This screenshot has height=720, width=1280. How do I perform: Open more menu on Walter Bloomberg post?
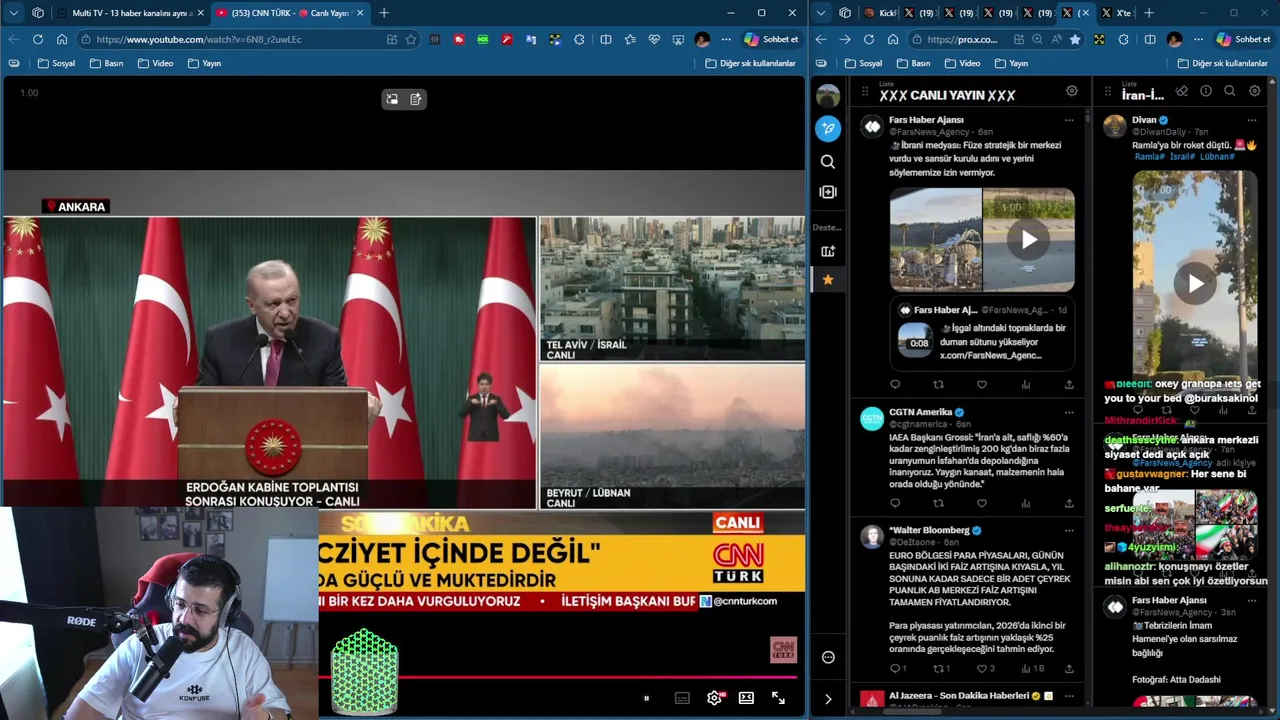[x=1069, y=530]
